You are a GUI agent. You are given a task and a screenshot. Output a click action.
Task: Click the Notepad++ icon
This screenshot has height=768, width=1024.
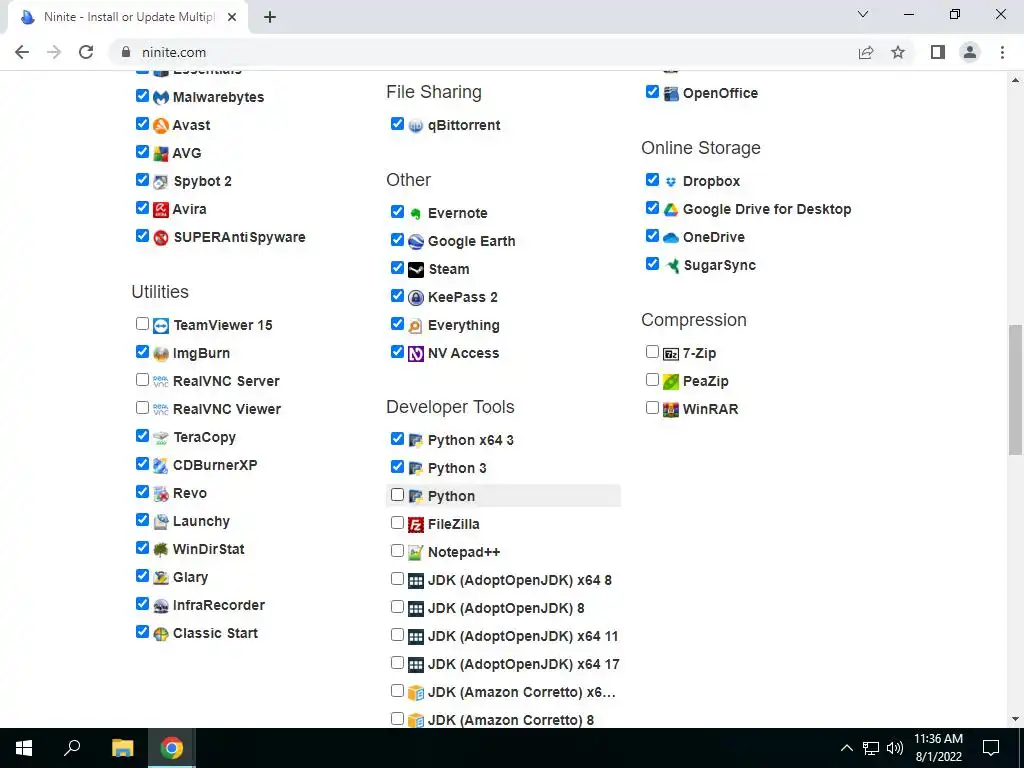click(x=416, y=552)
